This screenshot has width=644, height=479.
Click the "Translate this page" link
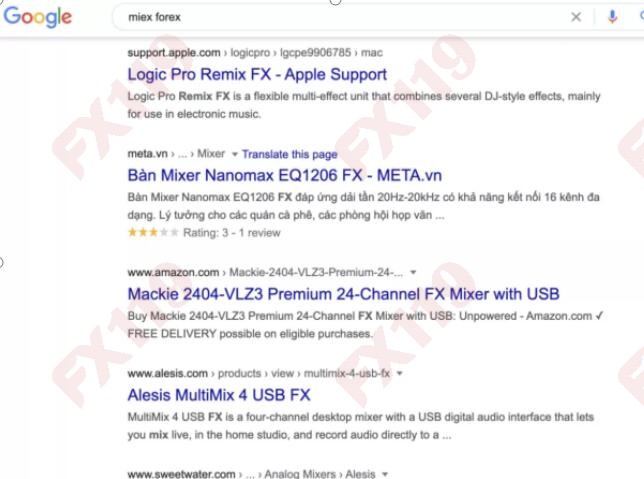click(x=289, y=154)
